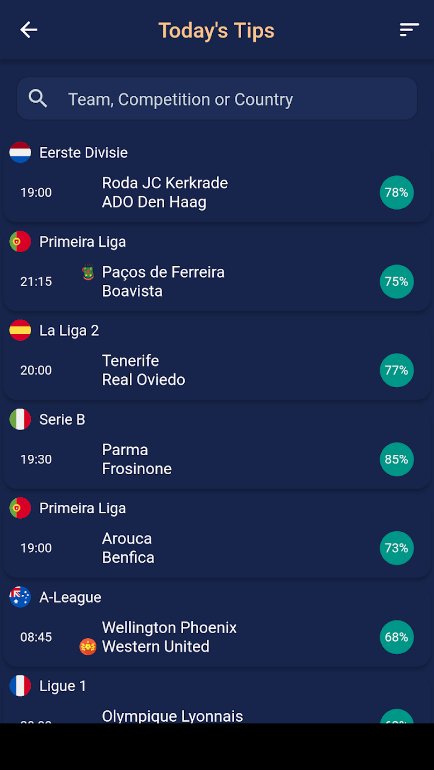
Task: Open the Wellington Phoenix match tip
Action: point(217,637)
